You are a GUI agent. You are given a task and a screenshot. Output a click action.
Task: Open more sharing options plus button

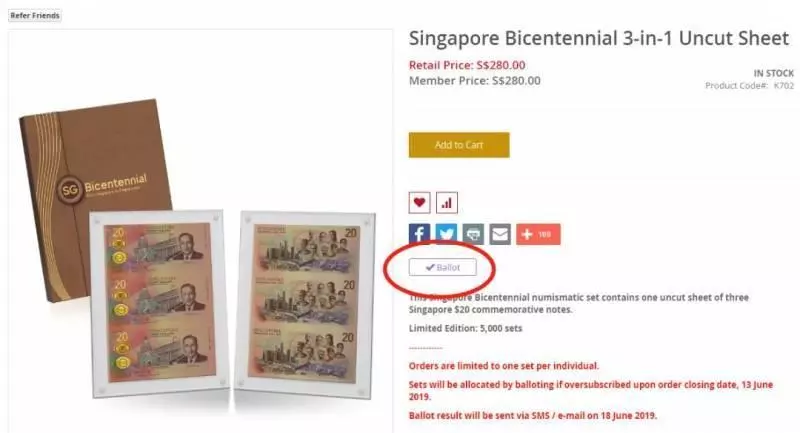[538, 234]
